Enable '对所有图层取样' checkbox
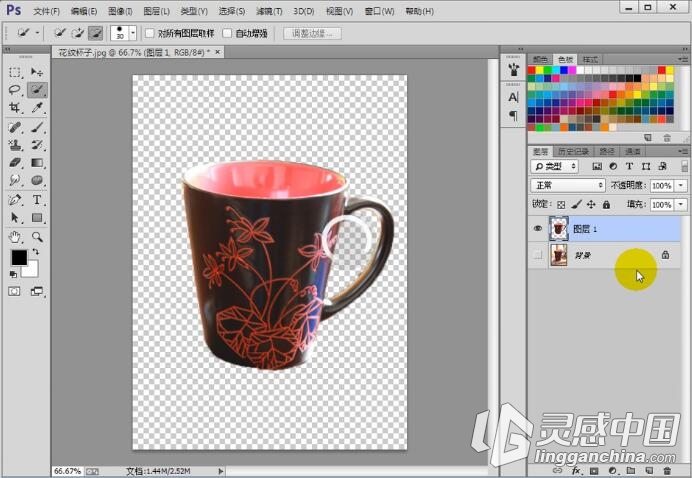The height and width of the screenshot is (478, 692). [x=150, y=33]
